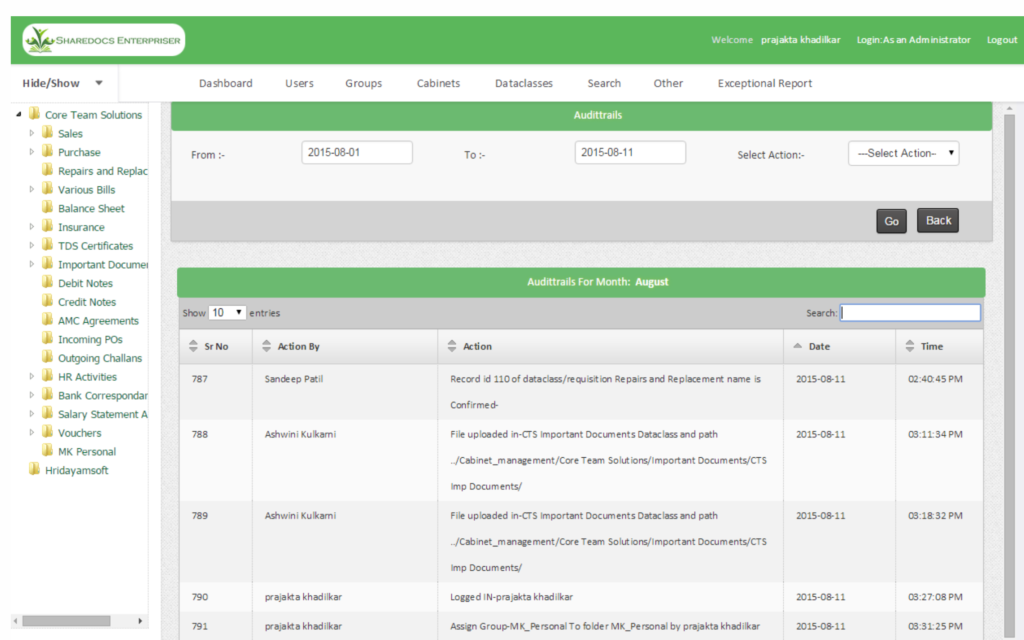Open the Debit Notes folder label
The image size is (1024, 640).
pyautogui.click(x=85, y=283)
